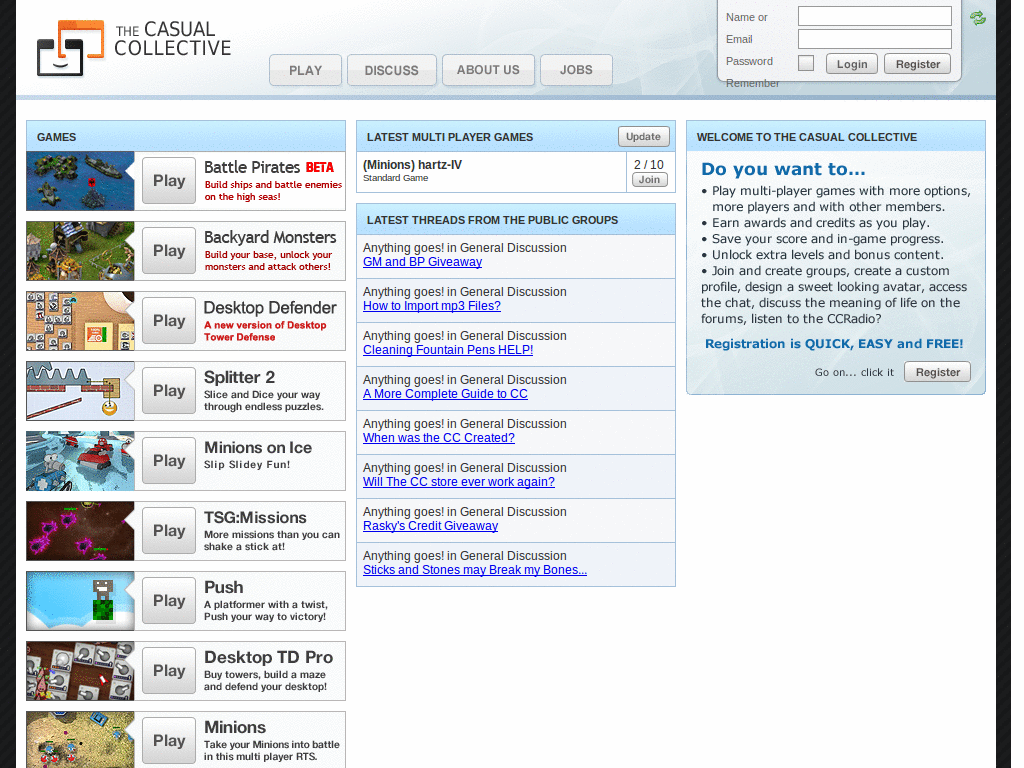Image resolution: width=1024 pixels, height=768 pixels.
Task: Click the Splitter 2 title
Action: coord(239,377)
